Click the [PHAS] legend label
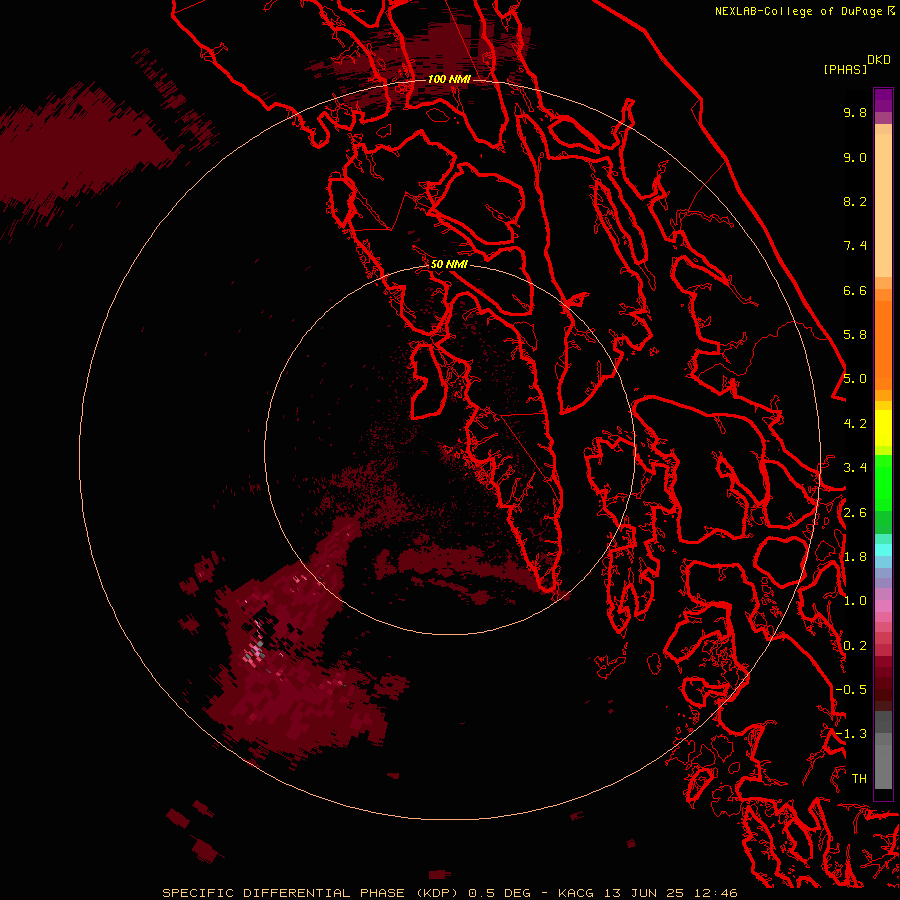Viewport: 900px width, 900px height. coord(845,69)
